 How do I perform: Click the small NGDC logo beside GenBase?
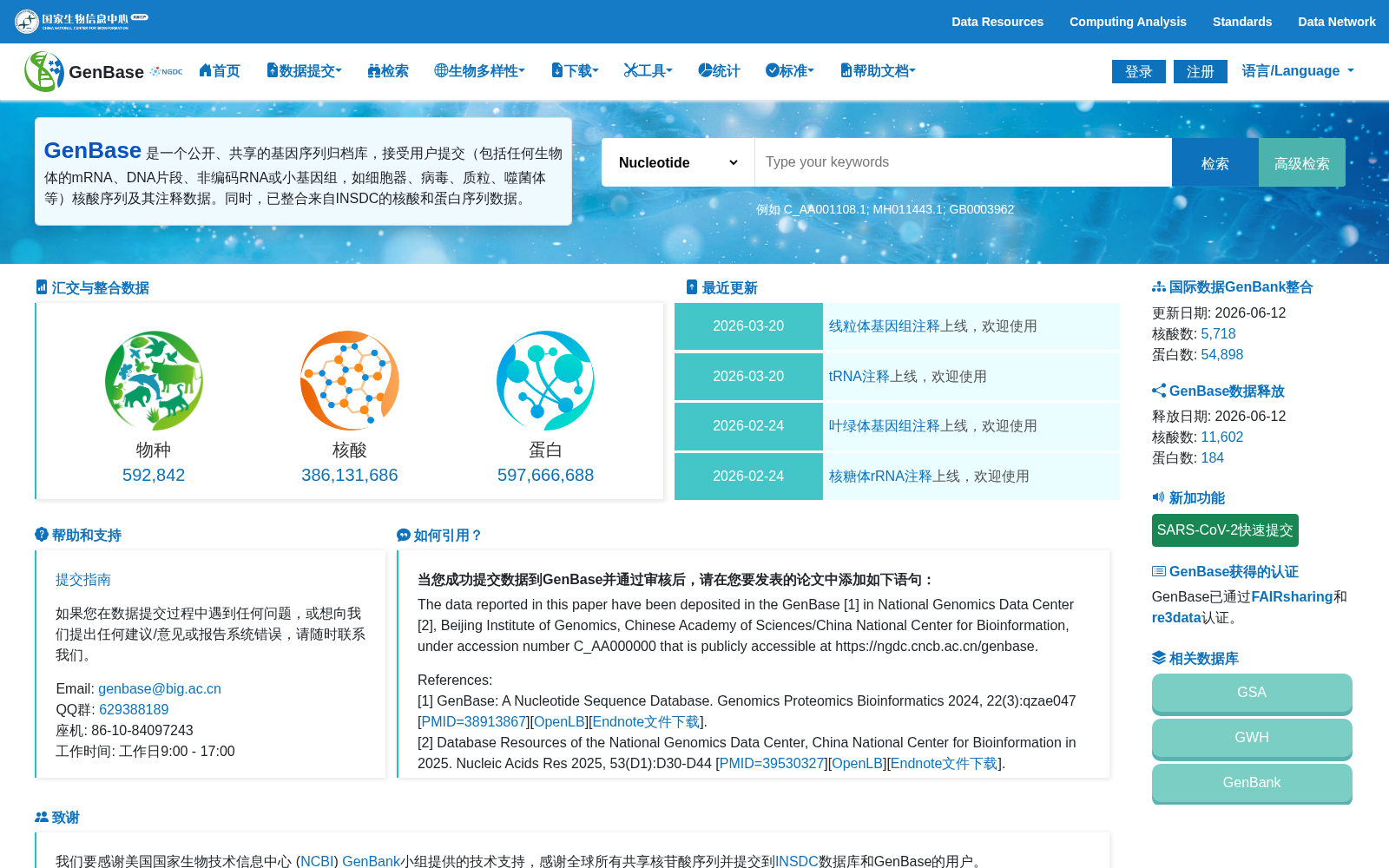tap(167, 71)
